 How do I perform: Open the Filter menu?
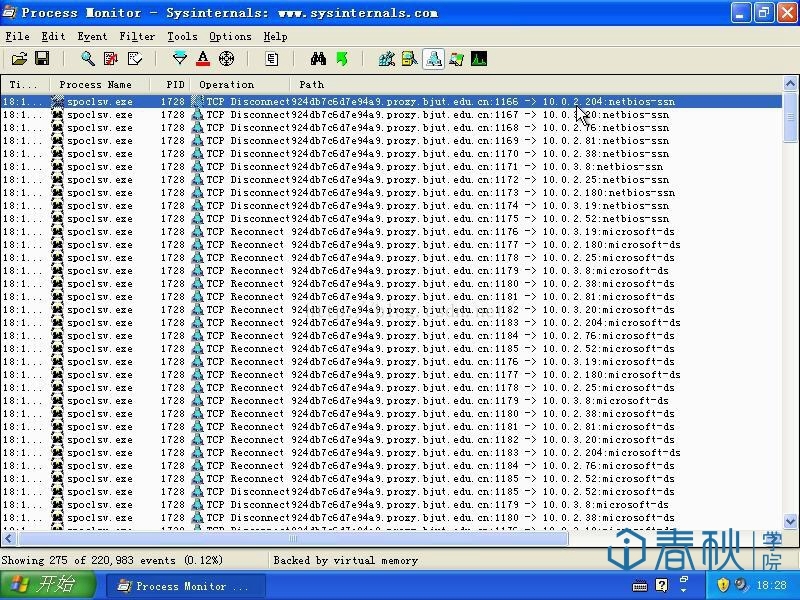click(x=137, y=36)
